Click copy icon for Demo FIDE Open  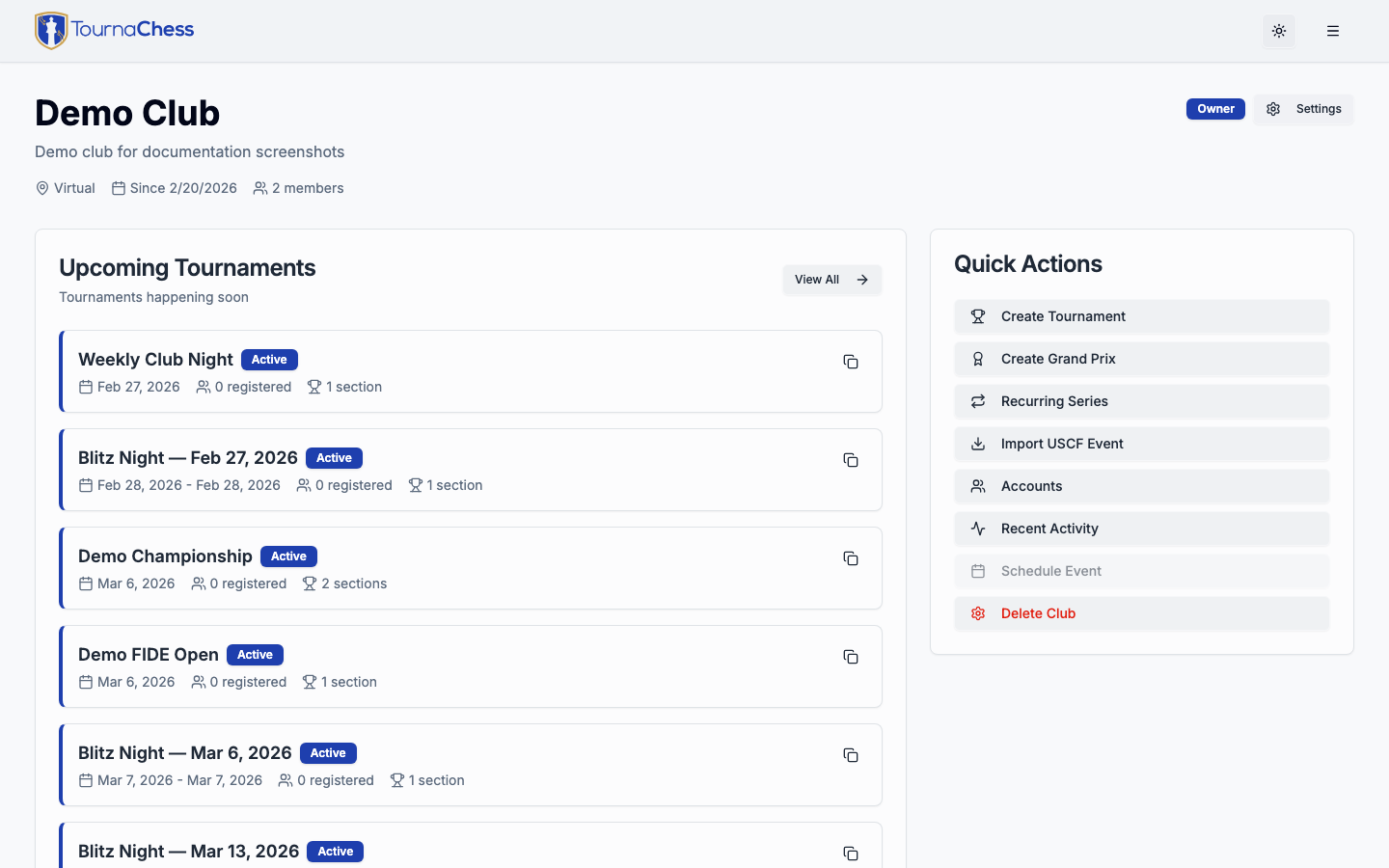[x=851, y=657]
